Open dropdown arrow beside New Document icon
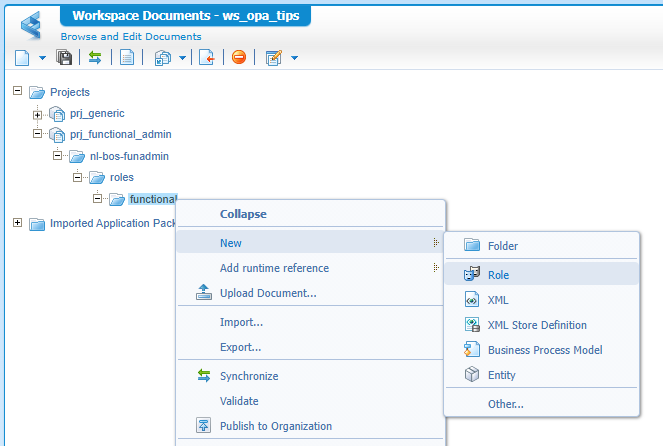 (x=42, y=58)
